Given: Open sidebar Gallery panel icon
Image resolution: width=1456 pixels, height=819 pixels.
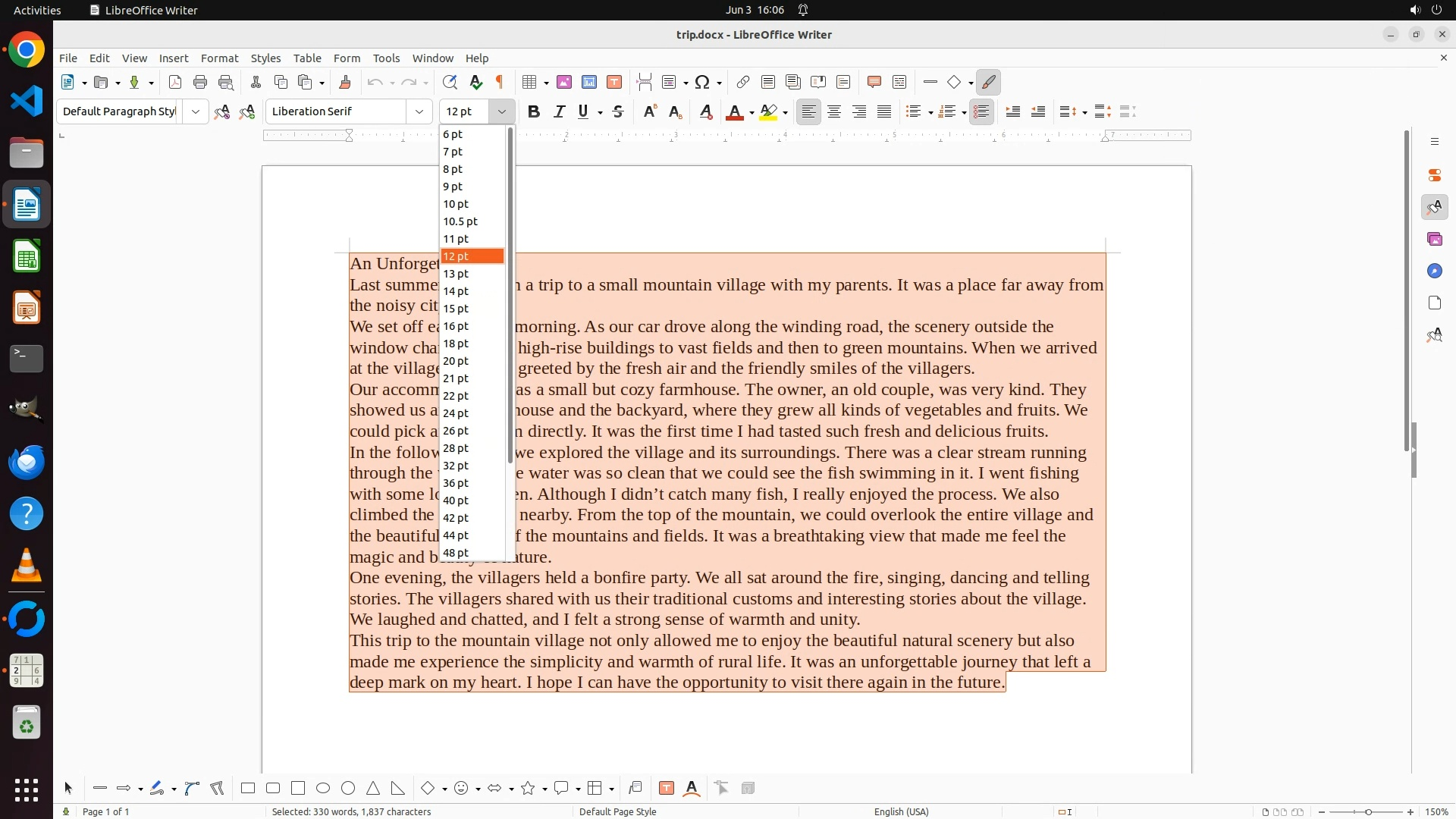Looking at the screenshot, I should (x=1434, y=239).
